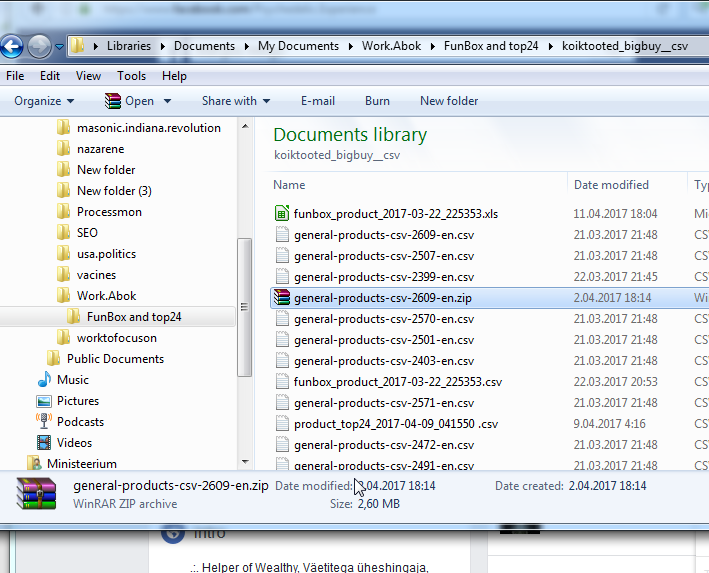Open the Share with dropdown

[x=236, y=101]
